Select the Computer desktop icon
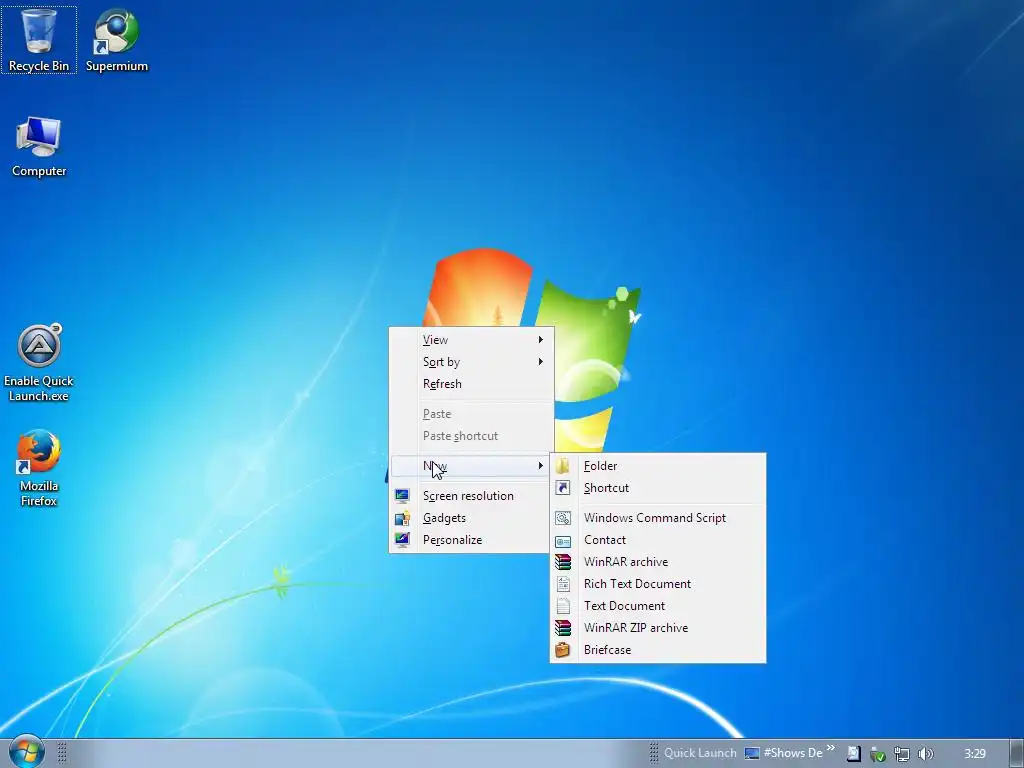The width and height of the screenshot is (1024, 768). (x=39, y=146)
